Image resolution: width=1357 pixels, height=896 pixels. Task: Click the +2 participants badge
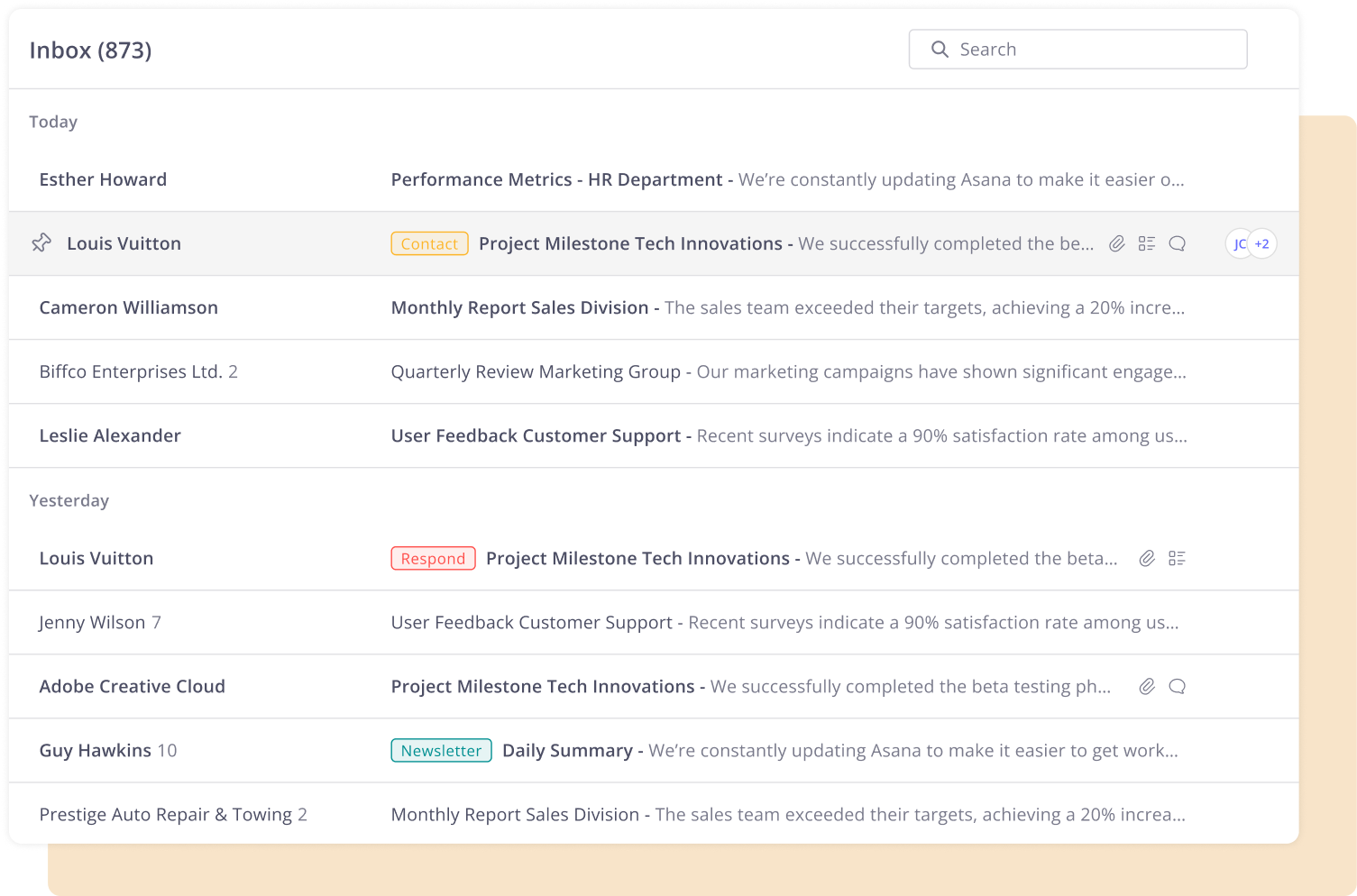[x=1262, y=243]
